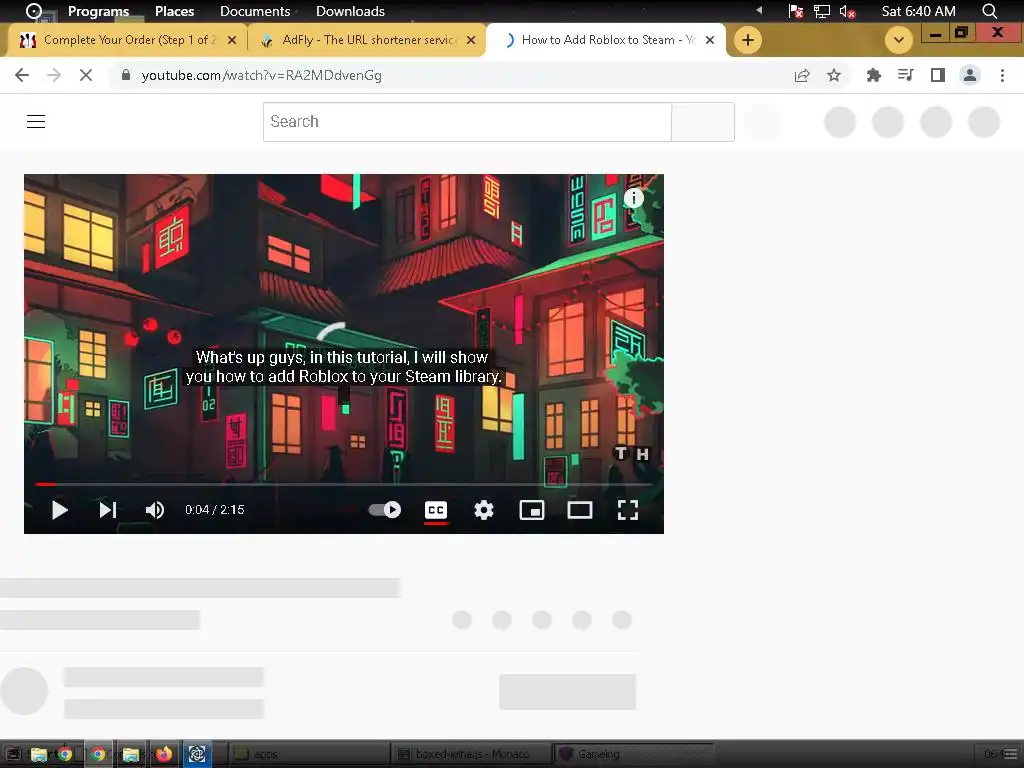The image size is (1024, 768).
Task: Open the desktop search magnifier
Action: (989, 11)
